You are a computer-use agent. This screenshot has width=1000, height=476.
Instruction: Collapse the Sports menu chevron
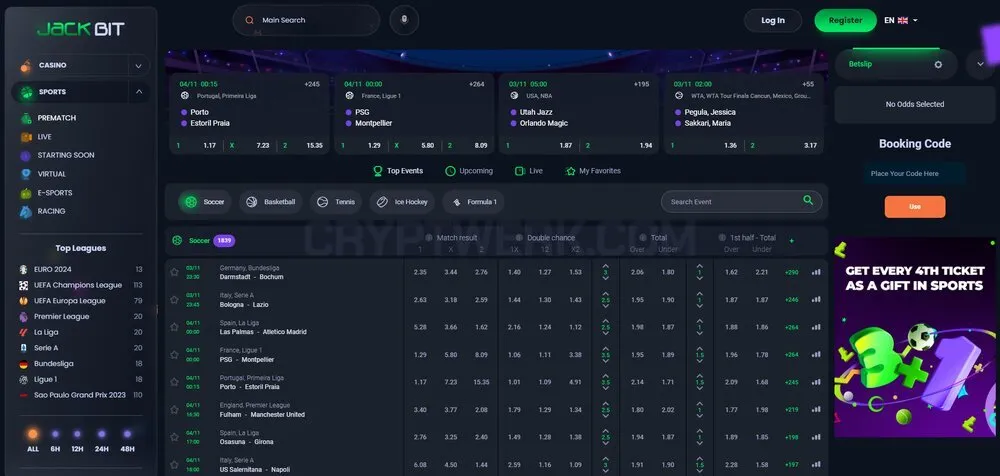(138, 92)
